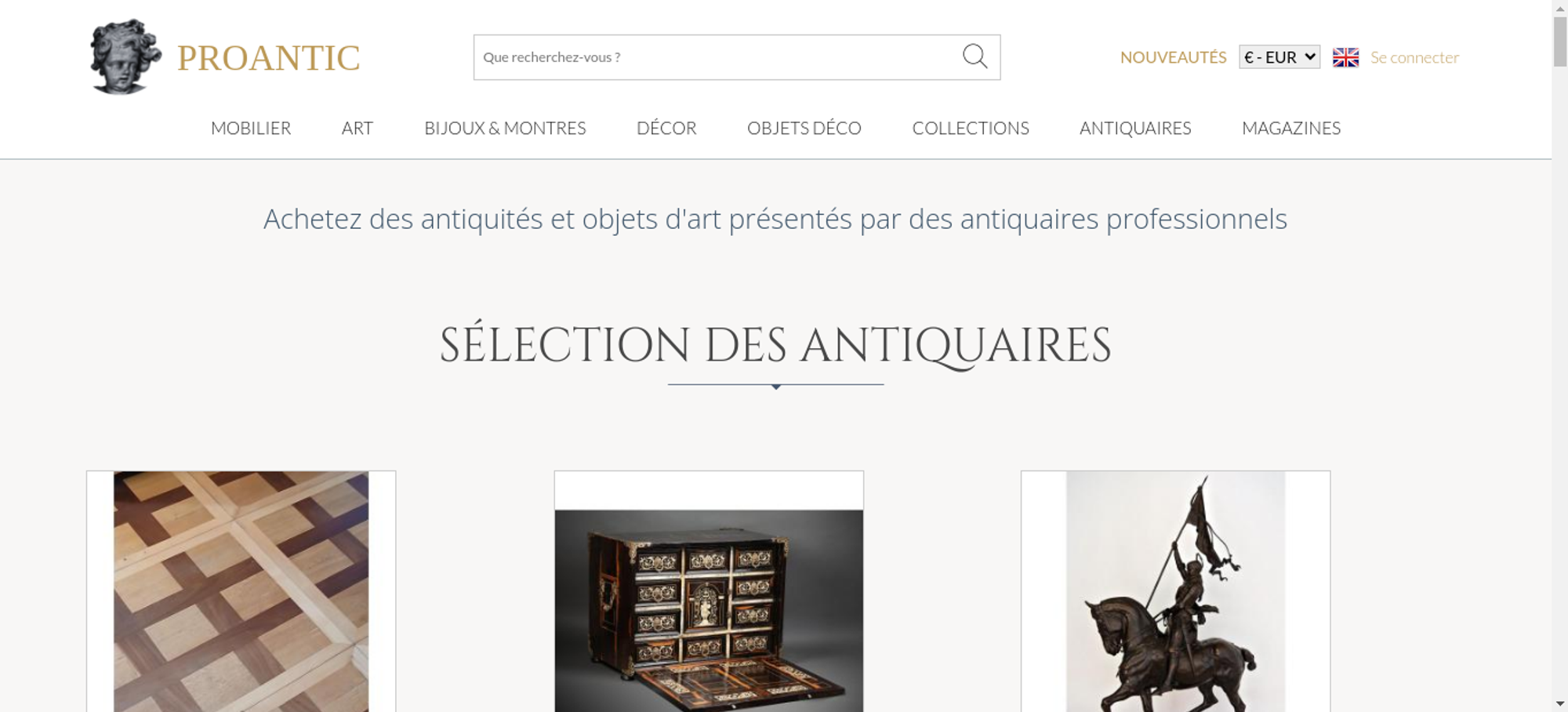Open the COLLECTIONS menu
Screen dimensions: 1568x712
(971, 128)
